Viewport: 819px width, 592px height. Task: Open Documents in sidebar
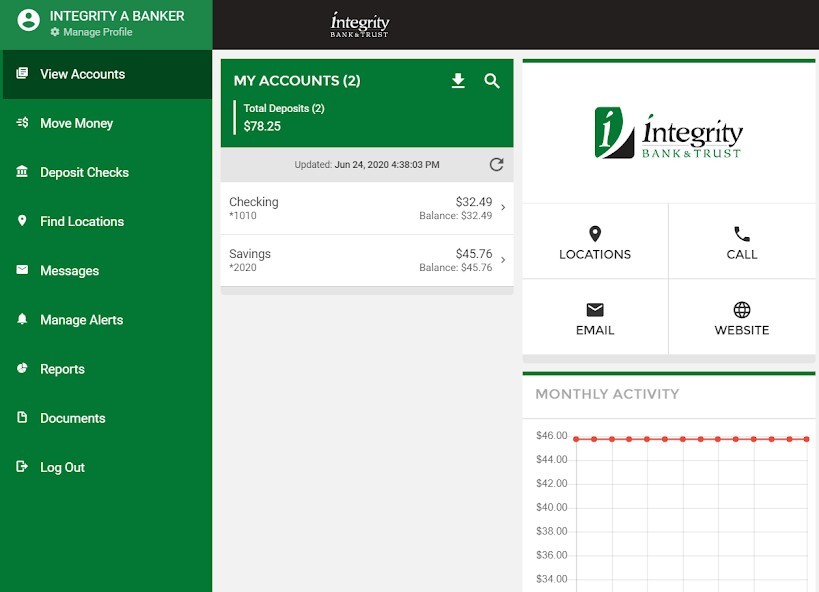click(107, 418)
